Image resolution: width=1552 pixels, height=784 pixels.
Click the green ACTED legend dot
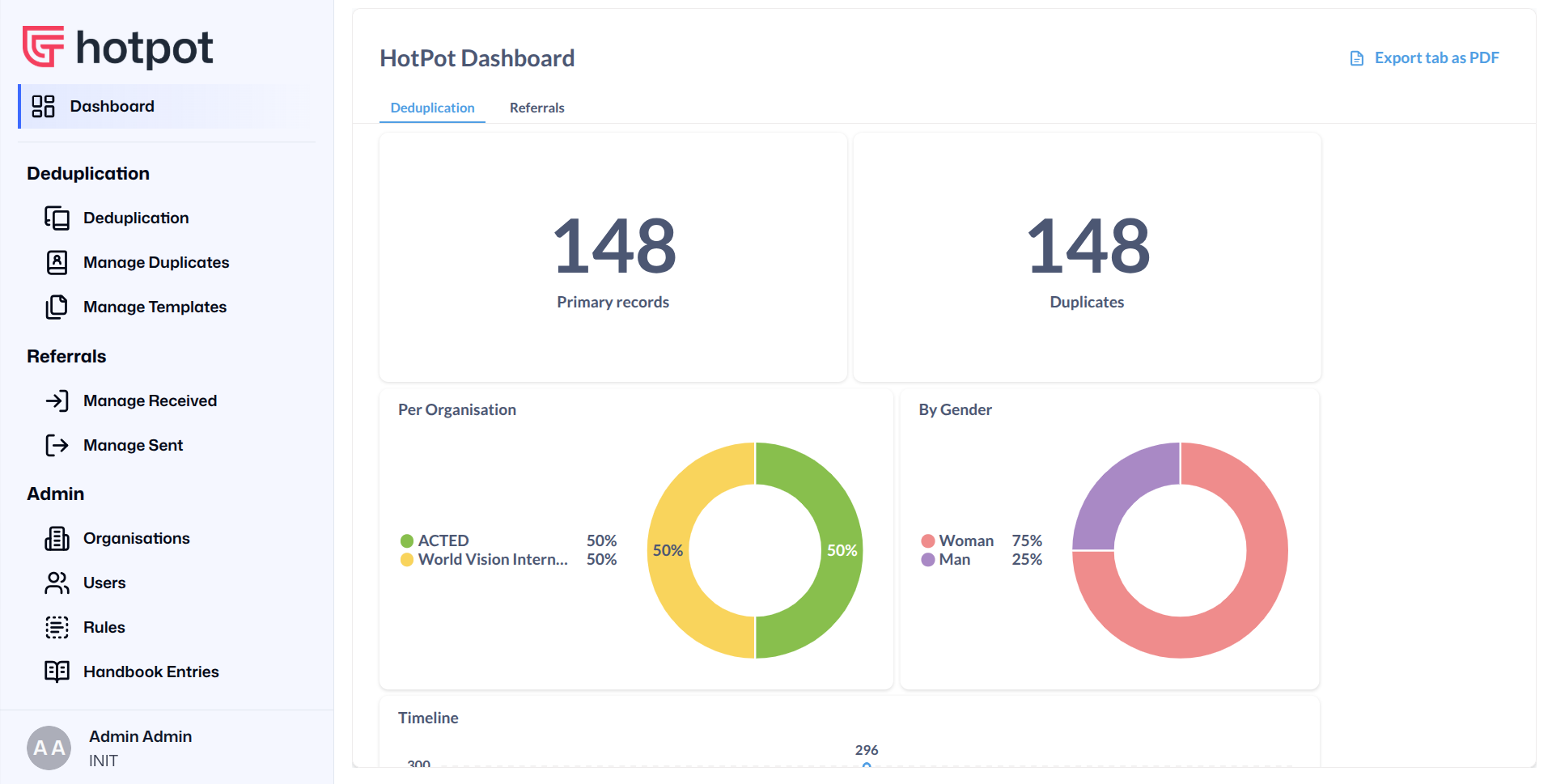(407, 540)
